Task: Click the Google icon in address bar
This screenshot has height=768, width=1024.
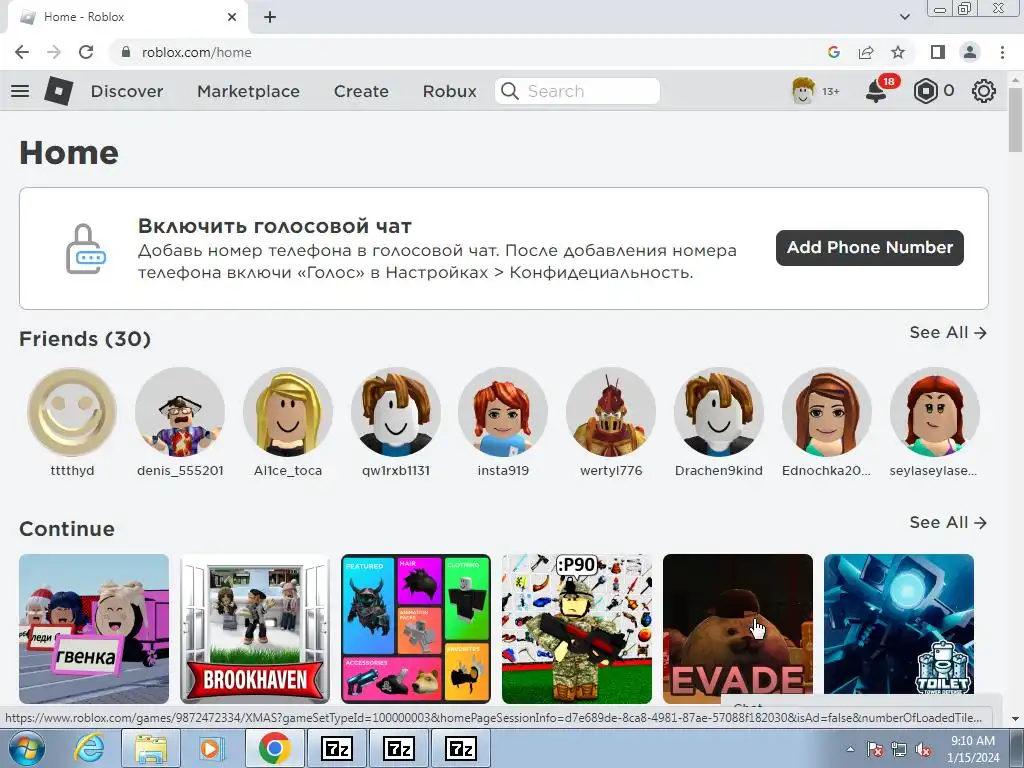Action: coord(834,52)
